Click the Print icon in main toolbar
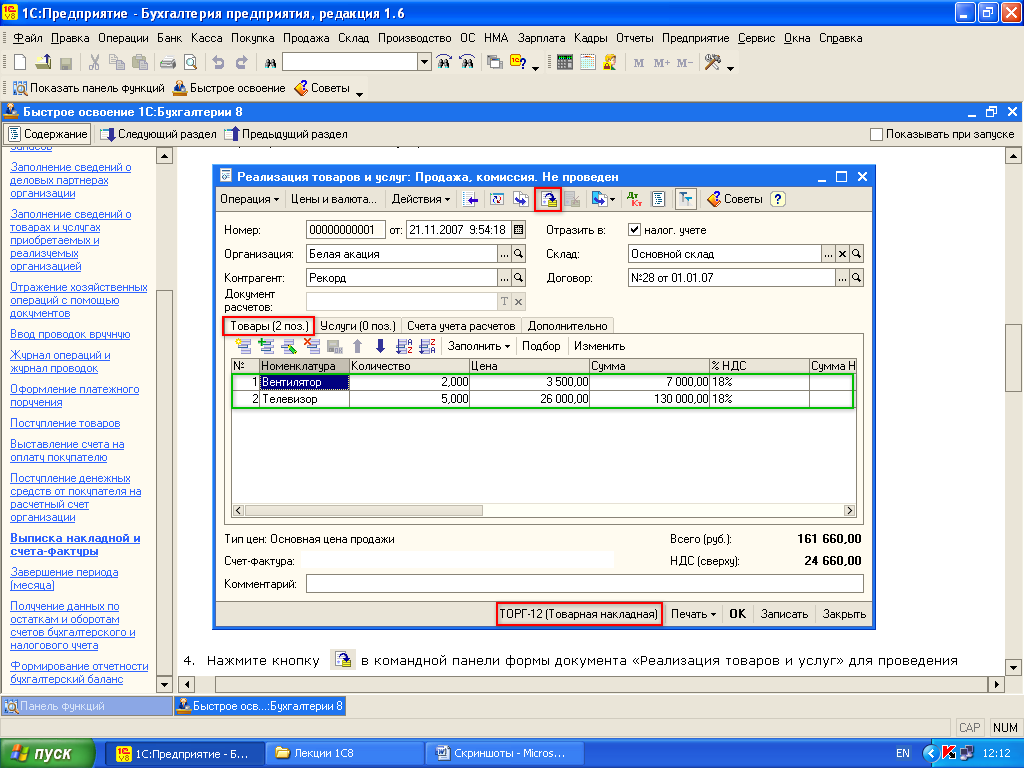The image size is (1024, 768). [168, 63]
